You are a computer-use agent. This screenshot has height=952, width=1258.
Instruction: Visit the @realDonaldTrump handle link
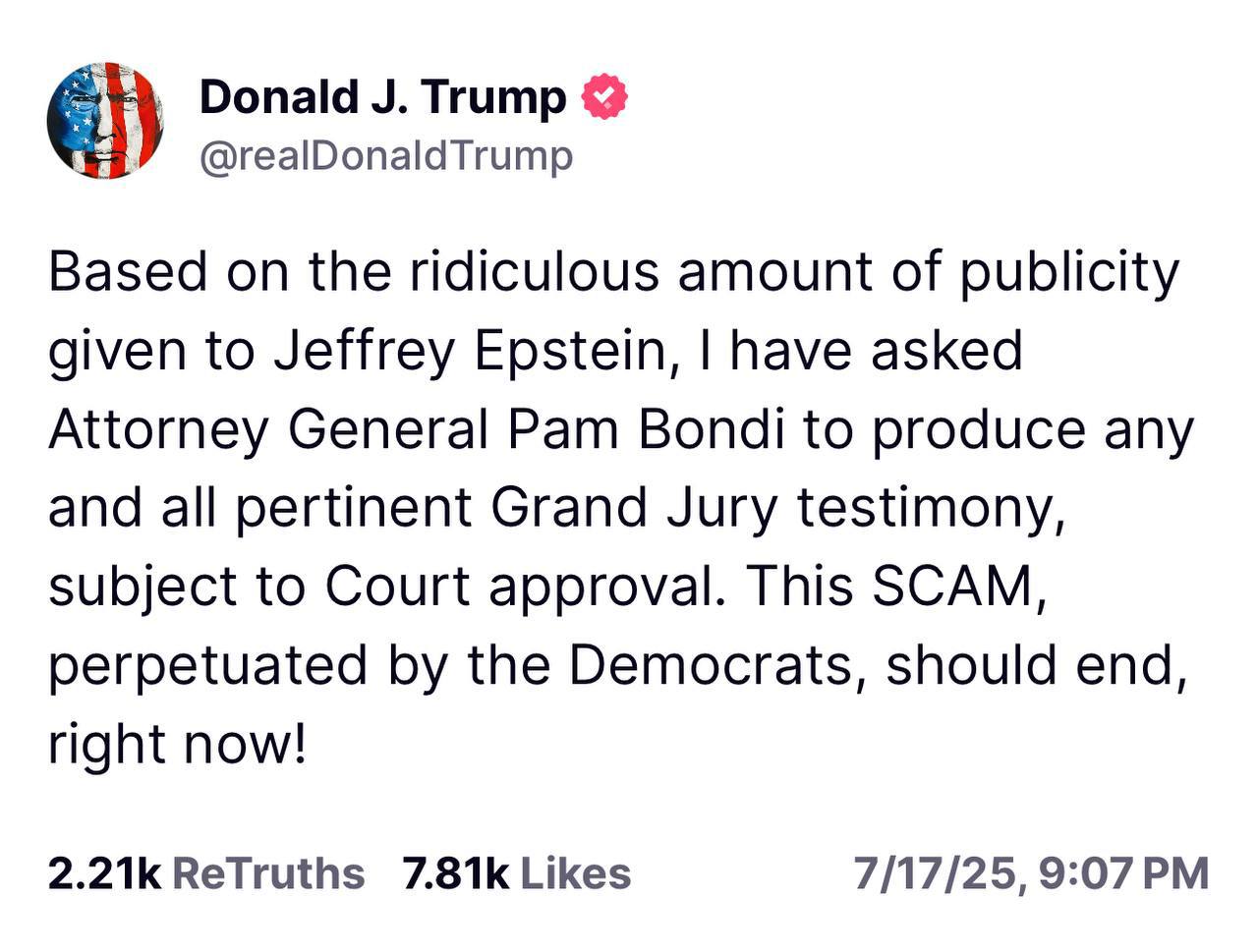pyautogui.click(x=386, y=155)
